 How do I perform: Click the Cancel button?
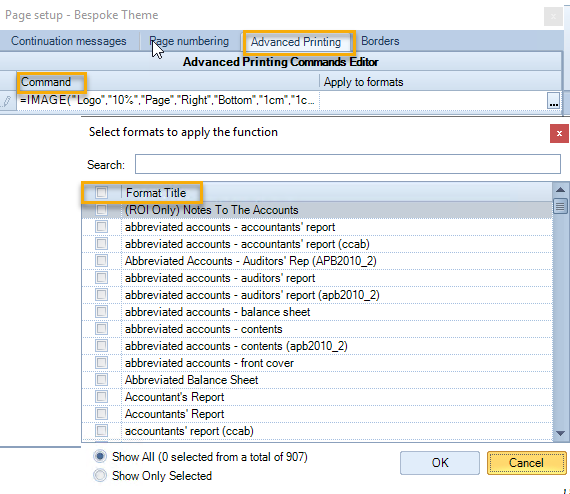[526, 463]
